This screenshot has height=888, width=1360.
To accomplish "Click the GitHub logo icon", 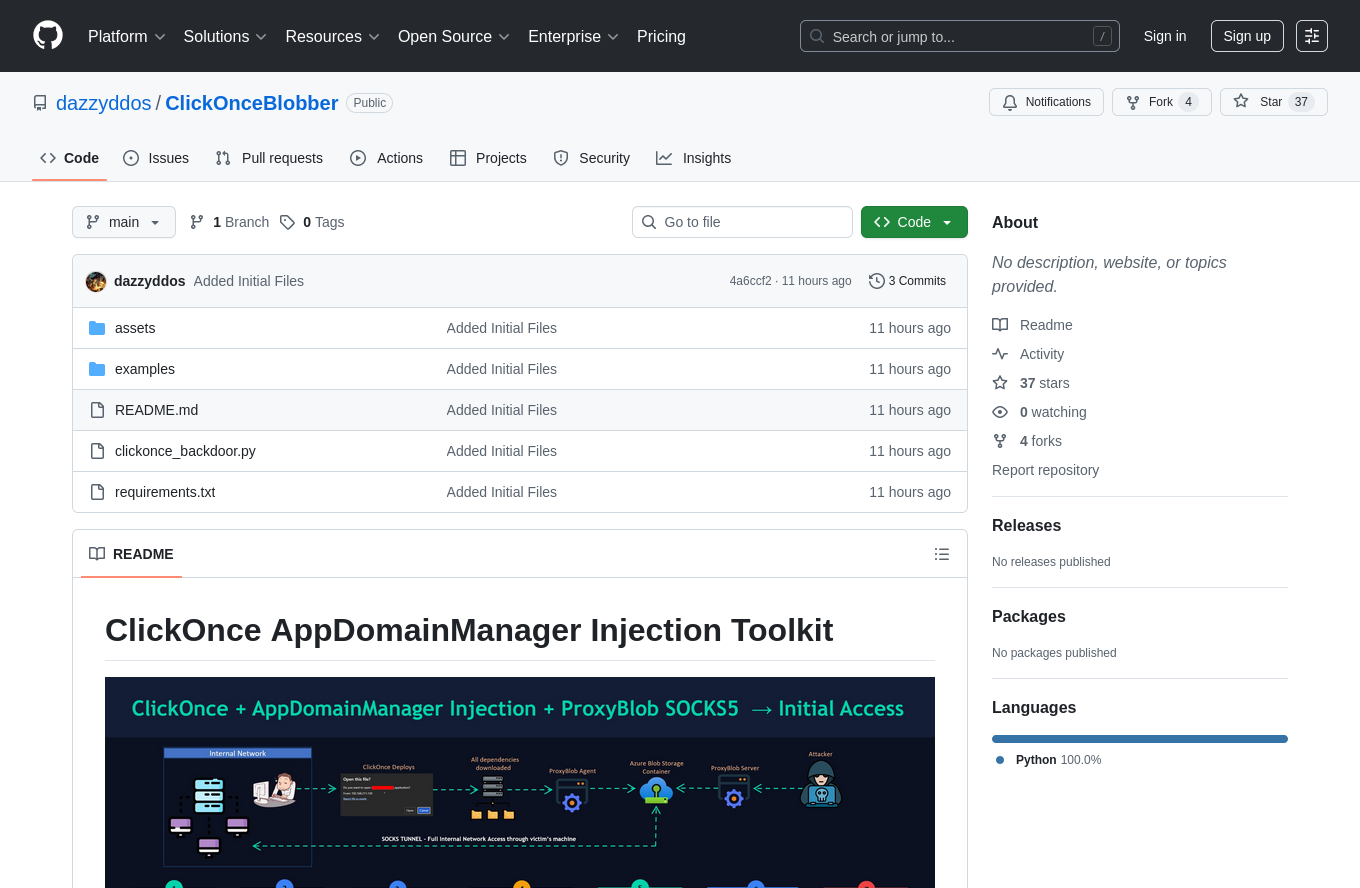I will (48, 36).
